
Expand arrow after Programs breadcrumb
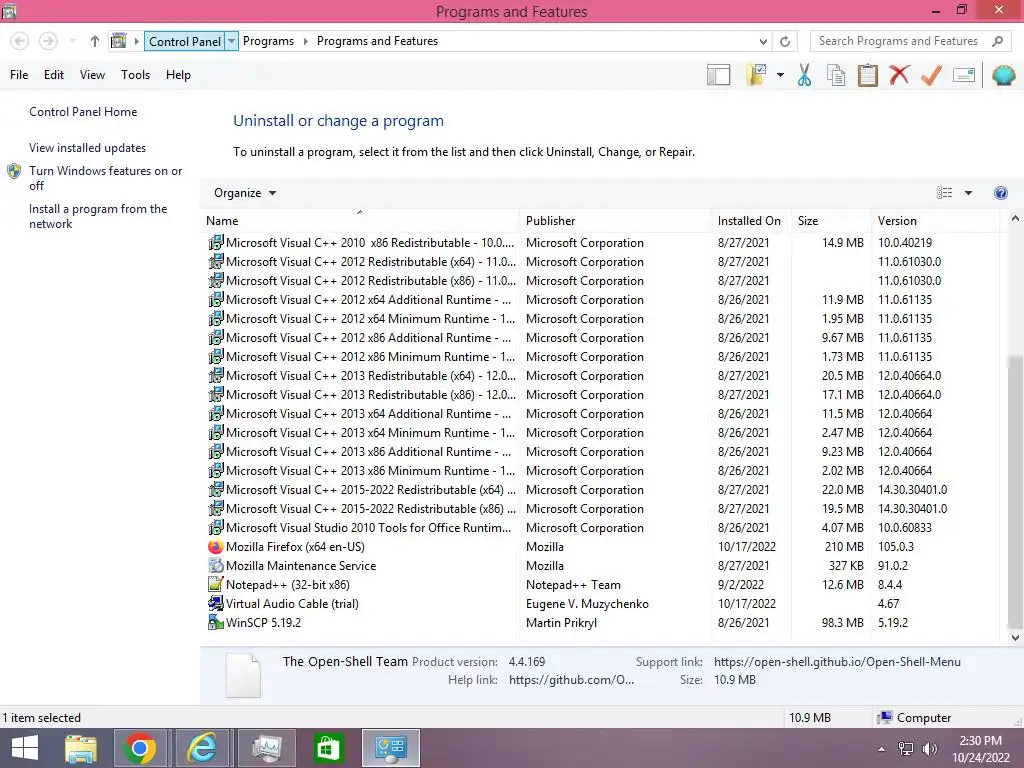click(x=305, y=41)
